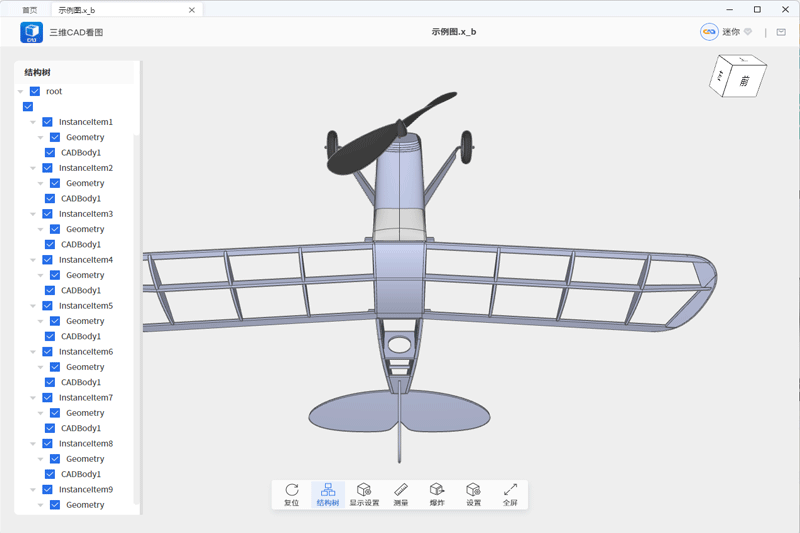The height and width of the screenshot is (533, 800).
Task: Click the 三维CAD看图 app logo
Action: pos(32,32)
